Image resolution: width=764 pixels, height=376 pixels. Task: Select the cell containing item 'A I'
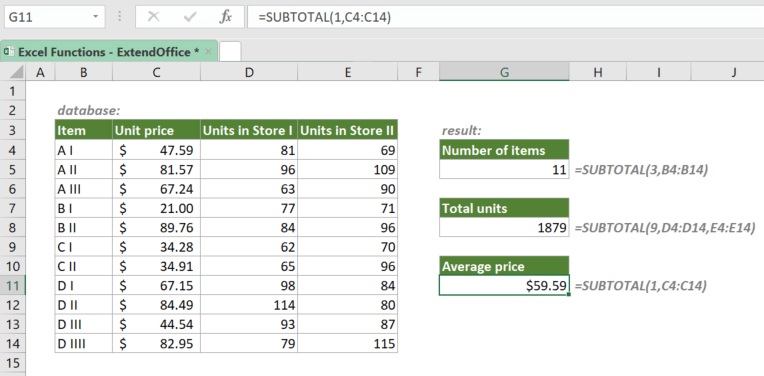coord(84,150)
